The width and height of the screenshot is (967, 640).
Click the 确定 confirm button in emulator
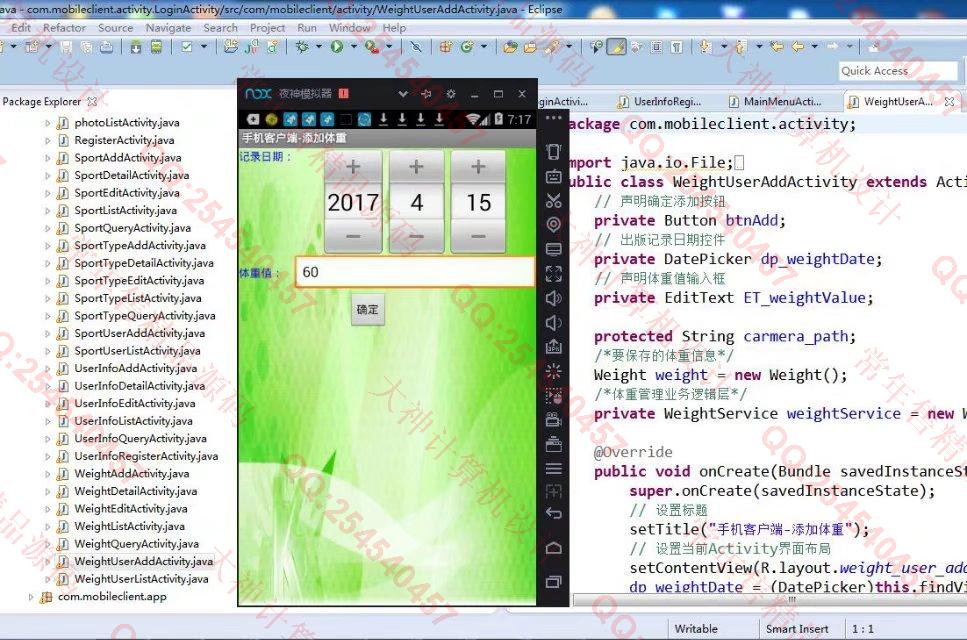pos(368,310)
